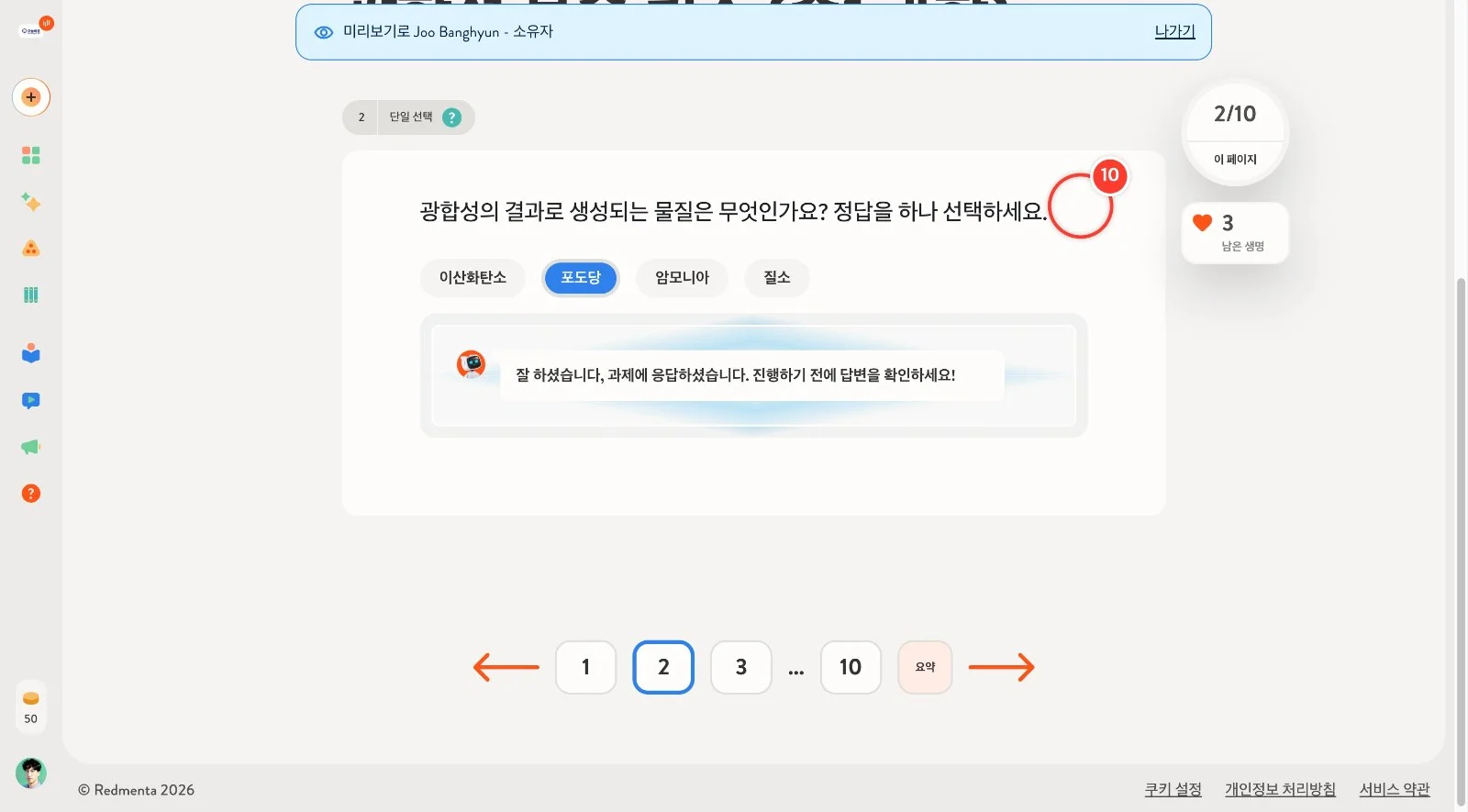Screen dimensions: 1468x812
Task: Click the orange heart lives icon
Action: (1202, 223)
